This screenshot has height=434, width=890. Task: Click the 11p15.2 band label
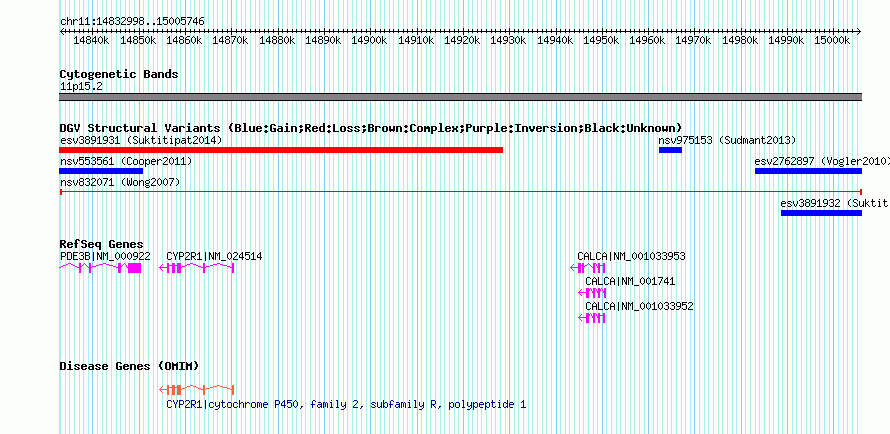[81, 86]
